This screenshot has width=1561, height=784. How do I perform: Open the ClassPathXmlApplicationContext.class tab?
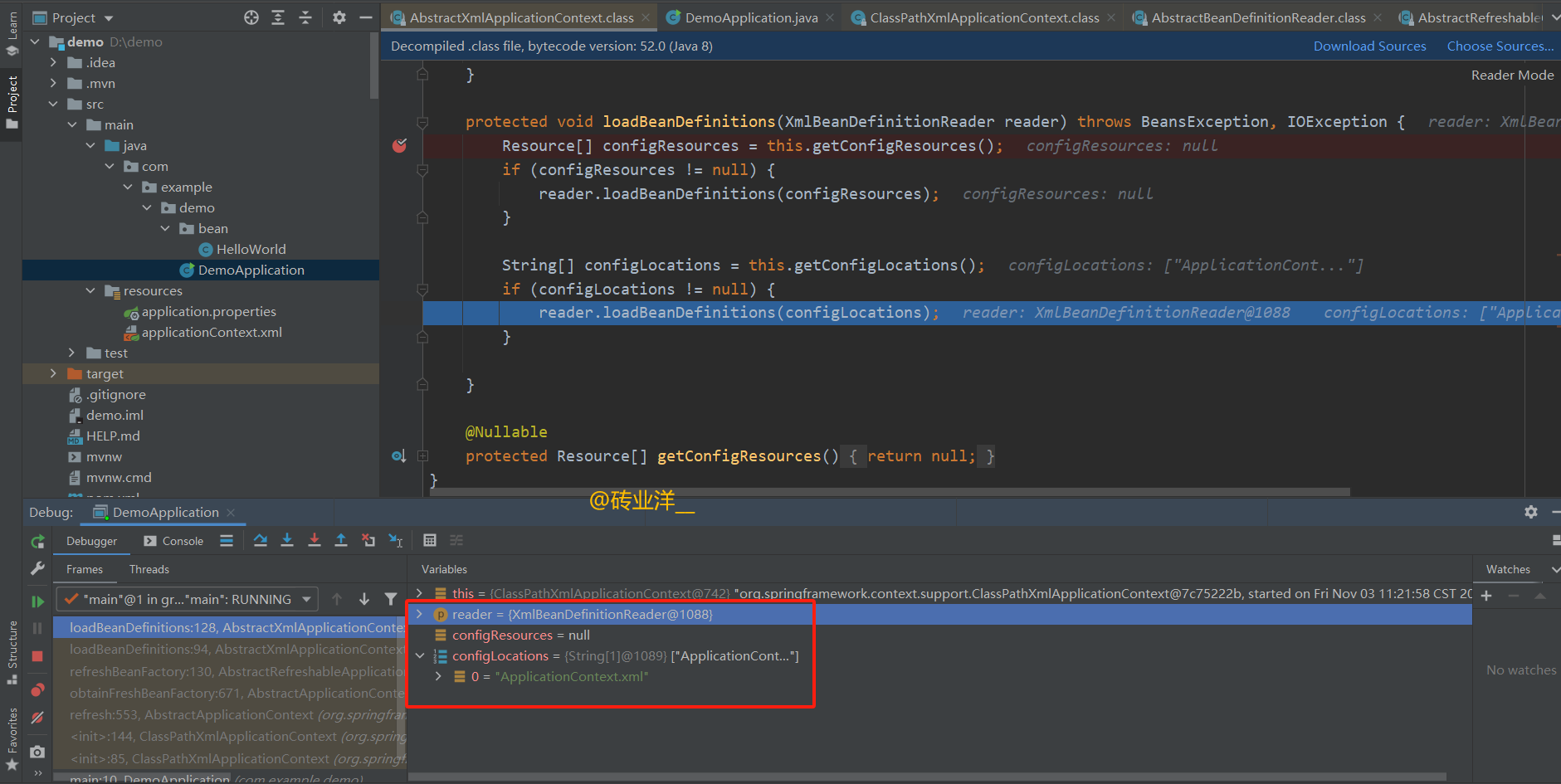click(x=983, y=17)
